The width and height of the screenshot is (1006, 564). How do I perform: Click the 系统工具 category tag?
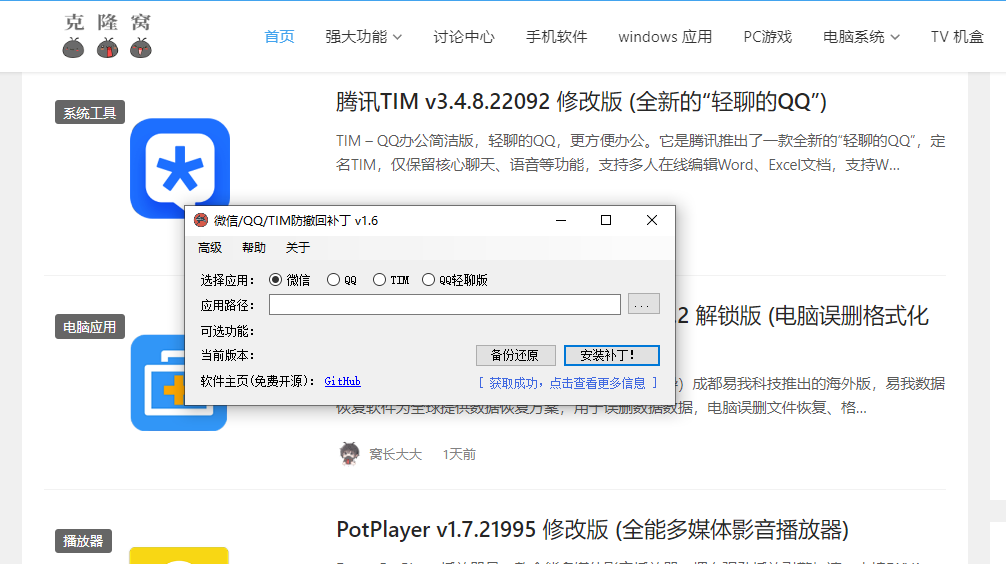90,112
